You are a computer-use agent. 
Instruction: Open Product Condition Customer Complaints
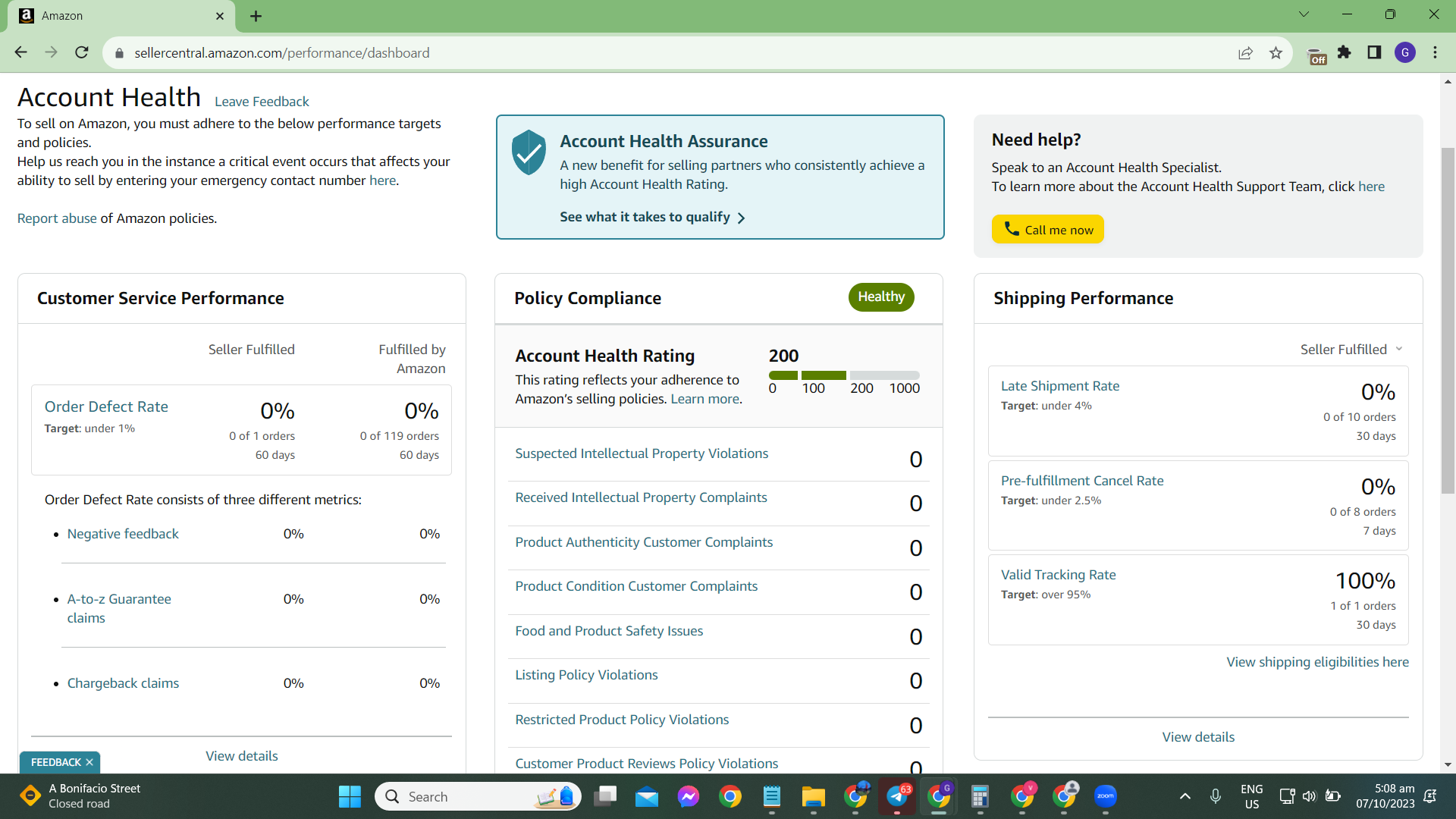(636, 586)
